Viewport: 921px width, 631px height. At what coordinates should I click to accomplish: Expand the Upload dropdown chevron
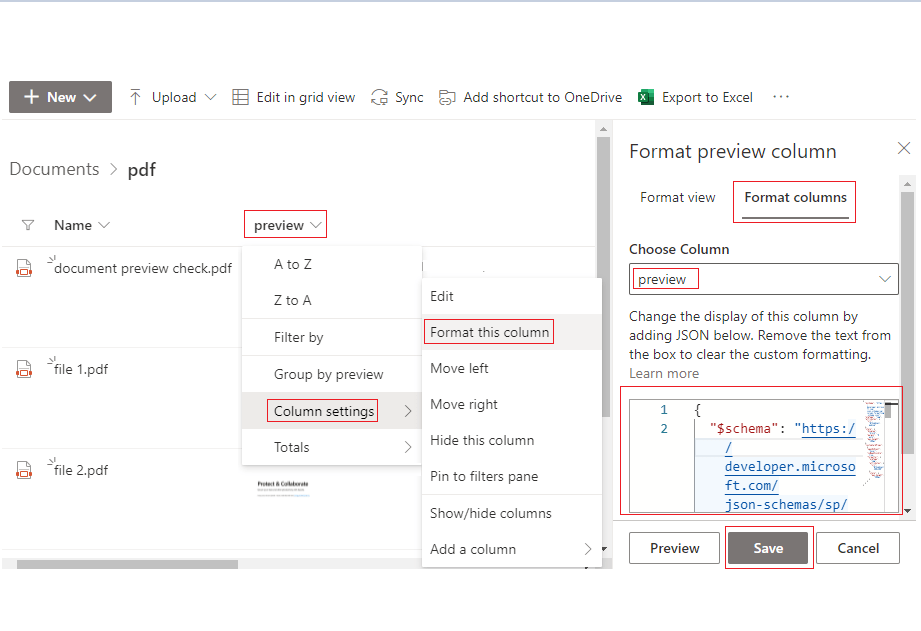(x=209, y=96)
